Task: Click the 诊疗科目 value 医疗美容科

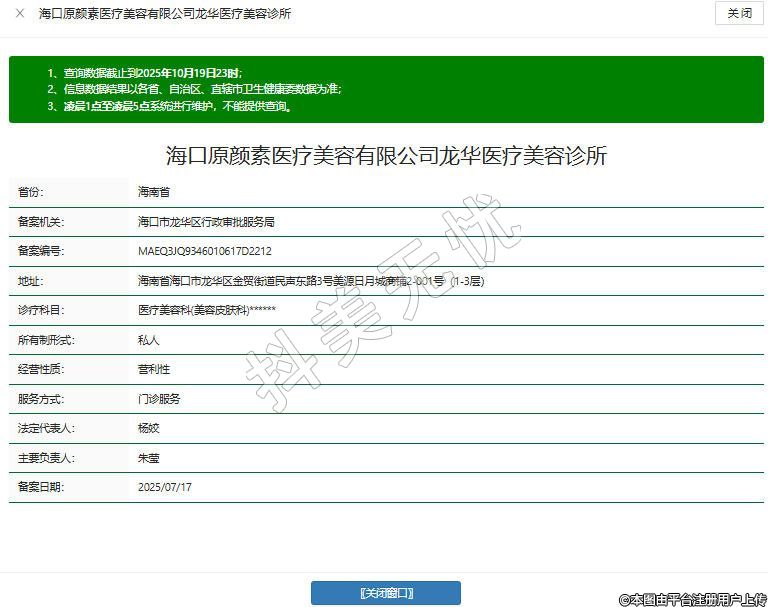Action: (x=207, y=311)
